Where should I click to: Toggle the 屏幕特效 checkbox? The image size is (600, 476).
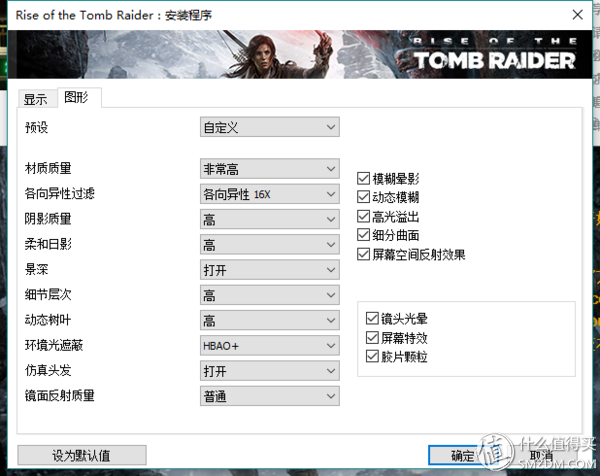pyautogui.click(x=372, y=337)
